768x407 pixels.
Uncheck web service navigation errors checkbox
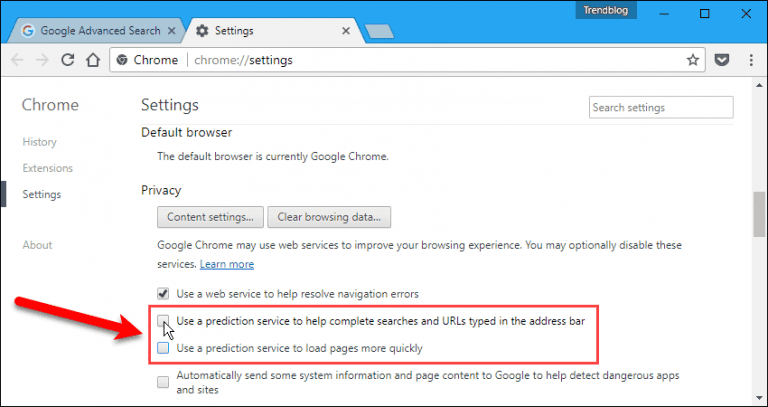164,294
